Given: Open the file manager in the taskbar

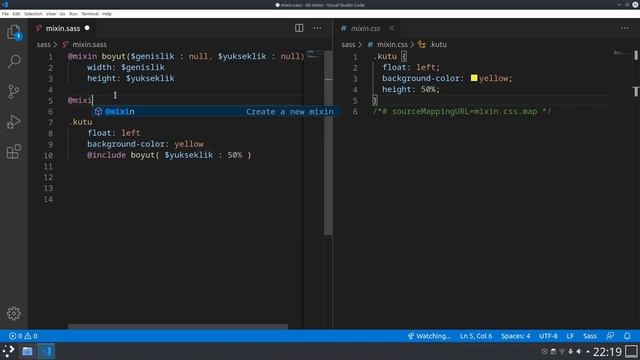Looking at the screenshot, I should [x=27, y=351].
